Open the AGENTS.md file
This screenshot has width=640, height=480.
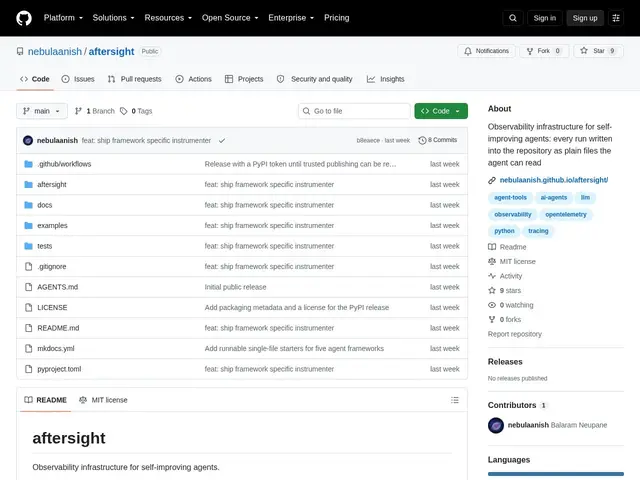tap(58, 287)
